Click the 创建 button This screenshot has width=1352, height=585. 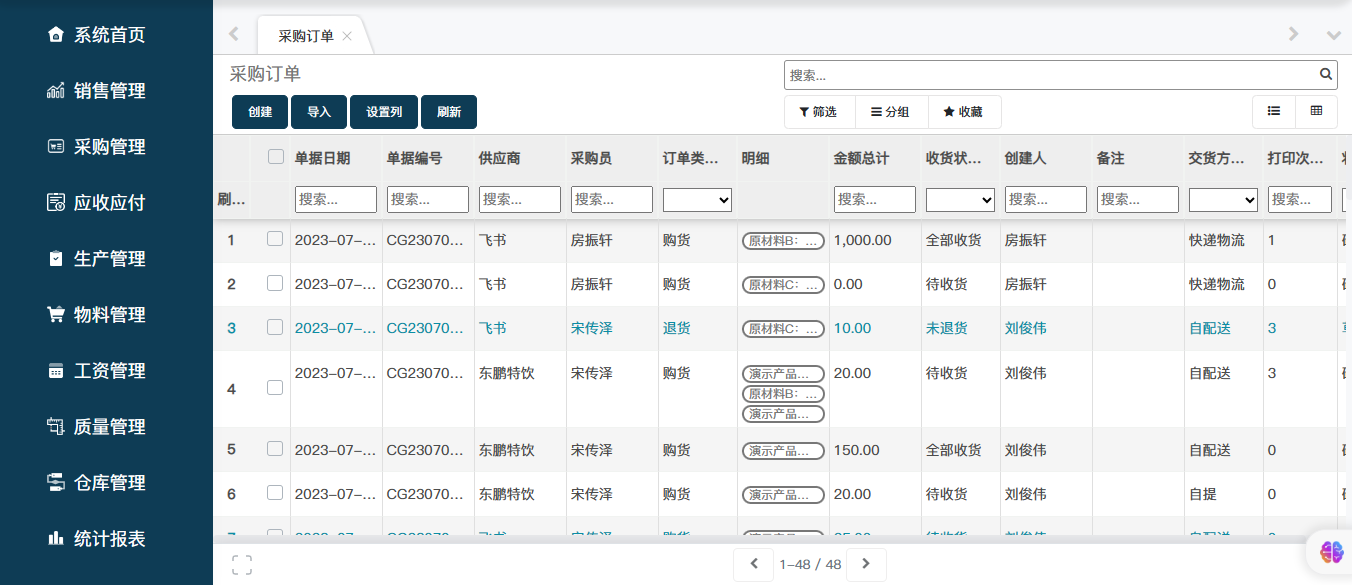[x=260, y=112]
